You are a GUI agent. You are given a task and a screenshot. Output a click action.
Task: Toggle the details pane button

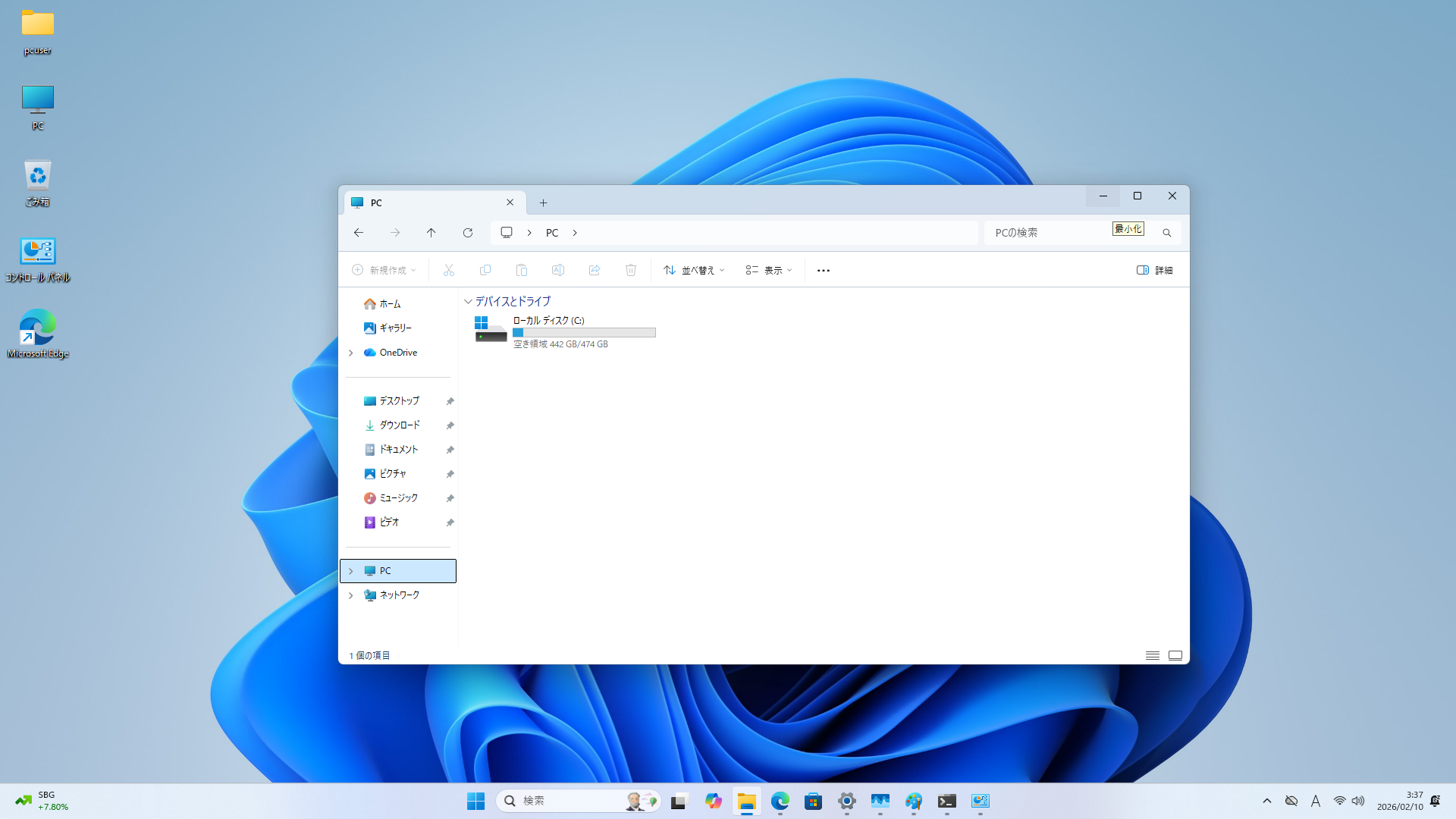point(1154,270)
